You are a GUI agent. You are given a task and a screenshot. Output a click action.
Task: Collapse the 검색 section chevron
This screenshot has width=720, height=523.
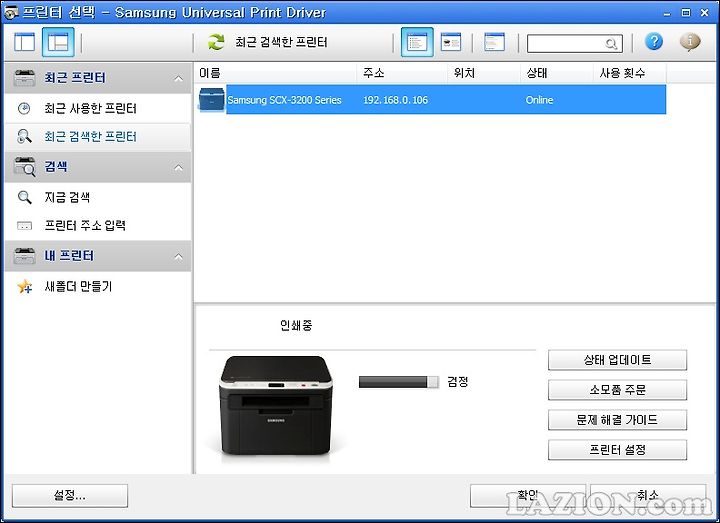click(178, 168)
